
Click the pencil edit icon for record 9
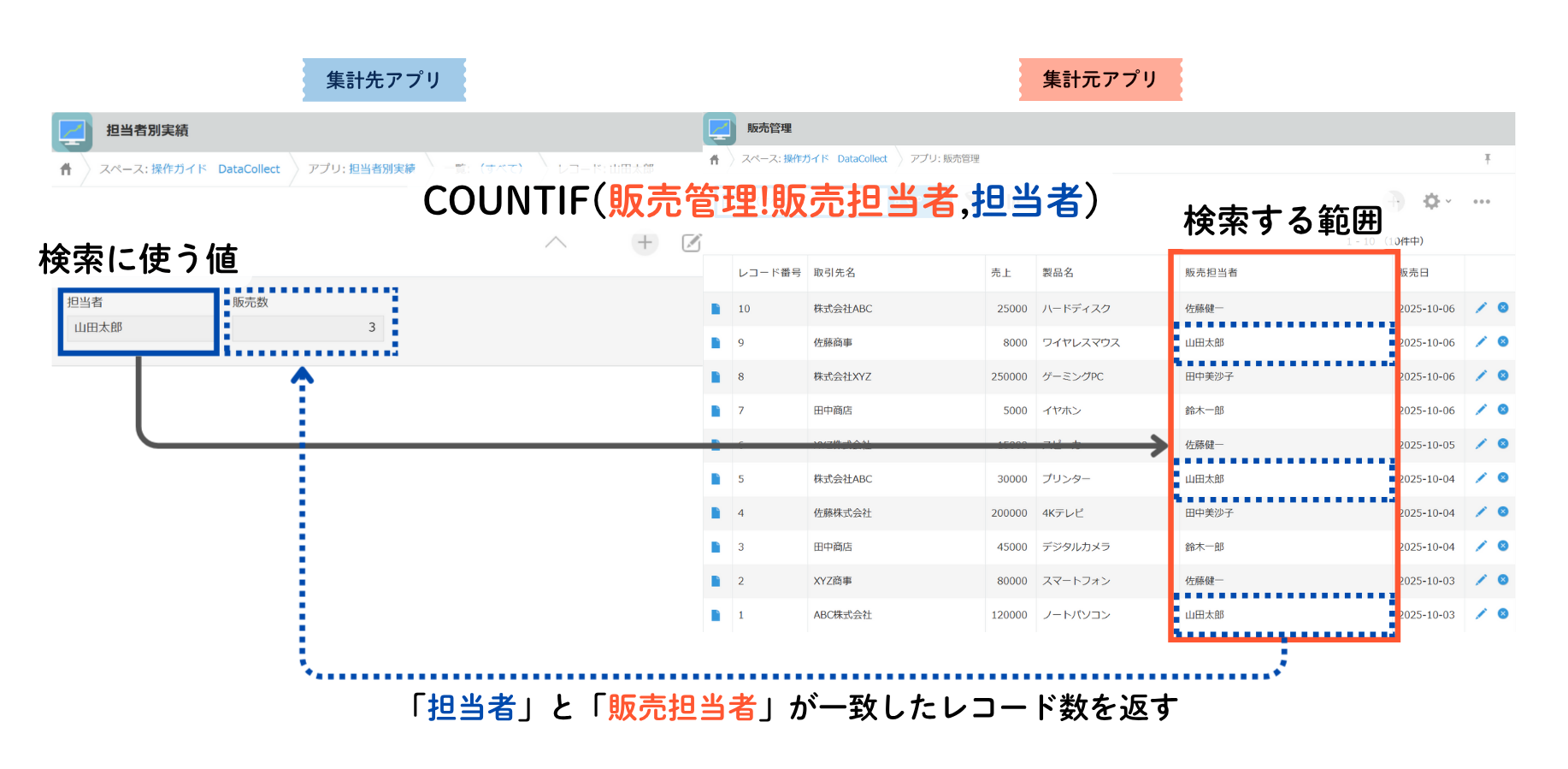coord(1481,342)
